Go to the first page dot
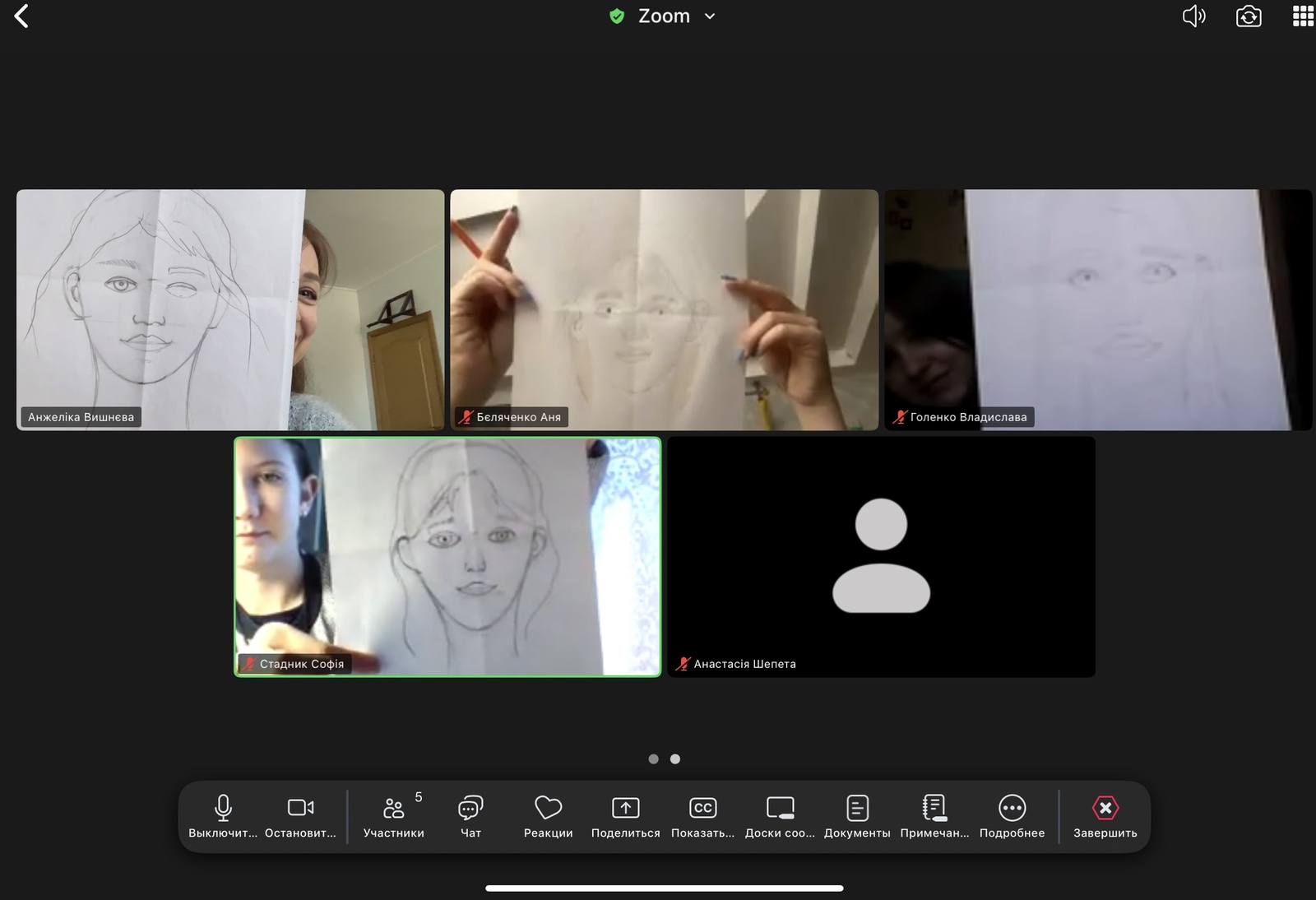Image resolution: width=1316 pixels, height=900 pixels. coord(653,759)
